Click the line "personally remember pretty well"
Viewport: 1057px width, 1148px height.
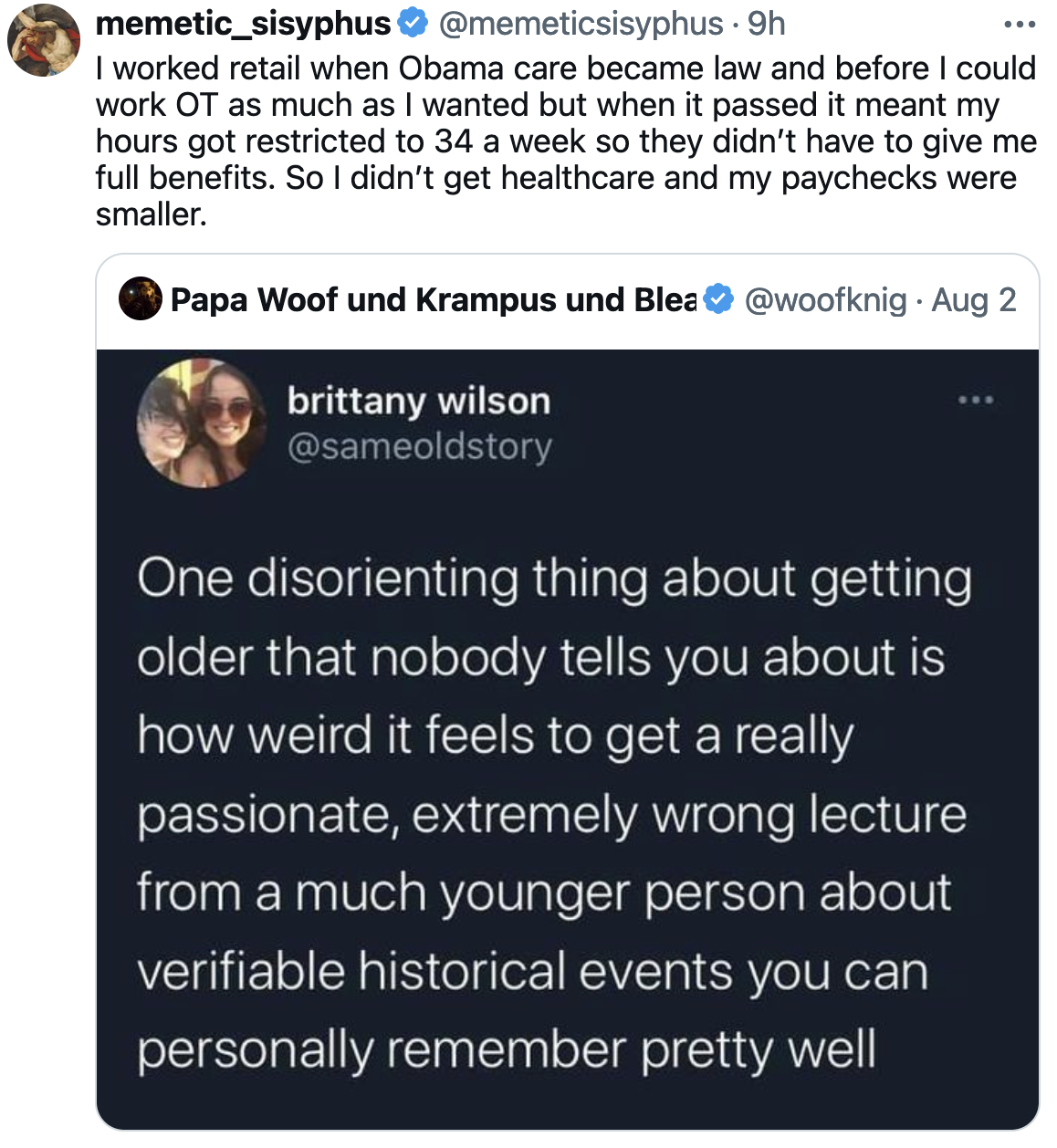[x=507, y=1049]
